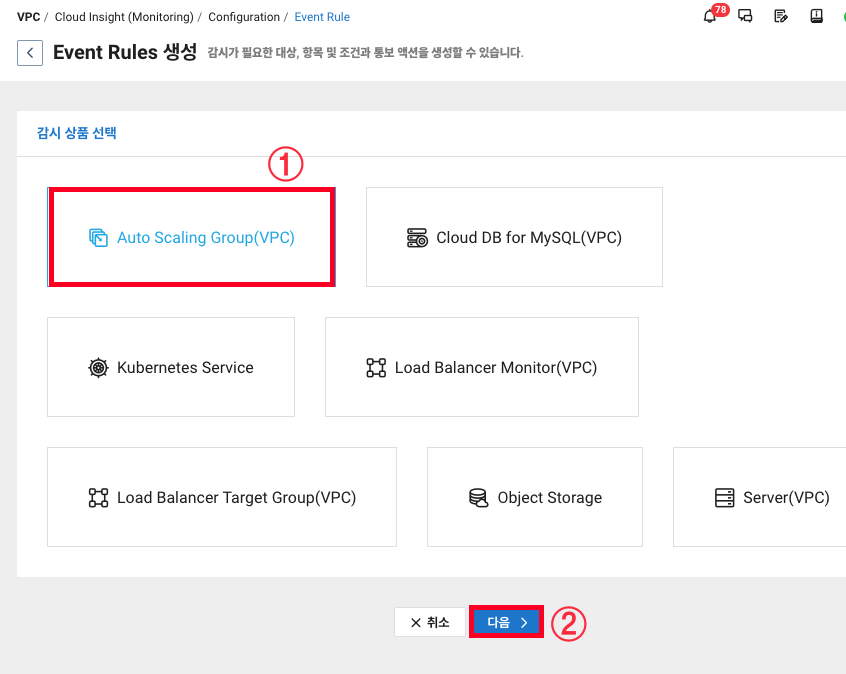Click the Load Balancer Target Group icon
Viewport: 846px width, 674px height.
[98, 498]
